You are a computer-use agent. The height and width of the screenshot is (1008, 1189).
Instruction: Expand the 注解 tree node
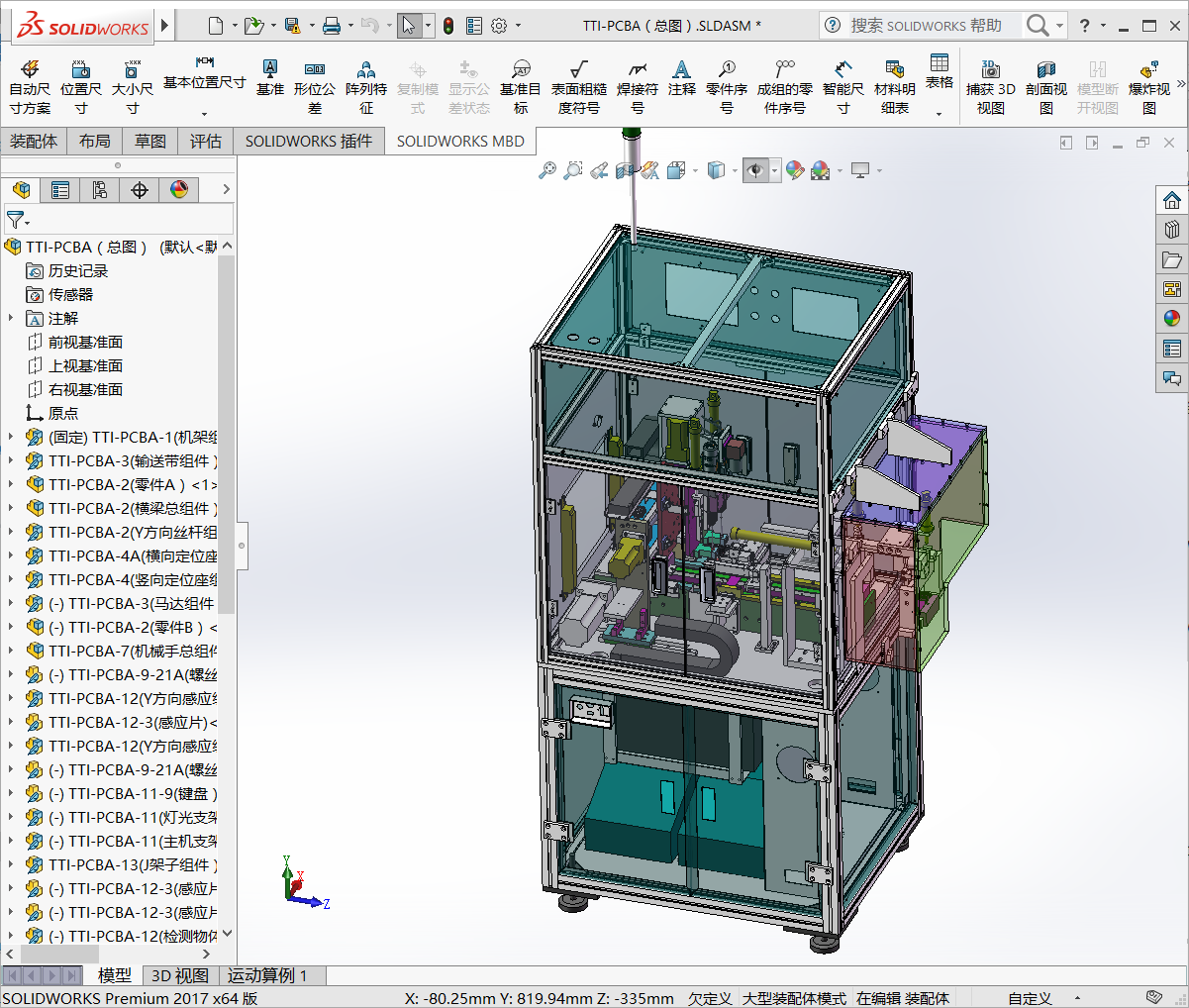(x=11, y=318)
